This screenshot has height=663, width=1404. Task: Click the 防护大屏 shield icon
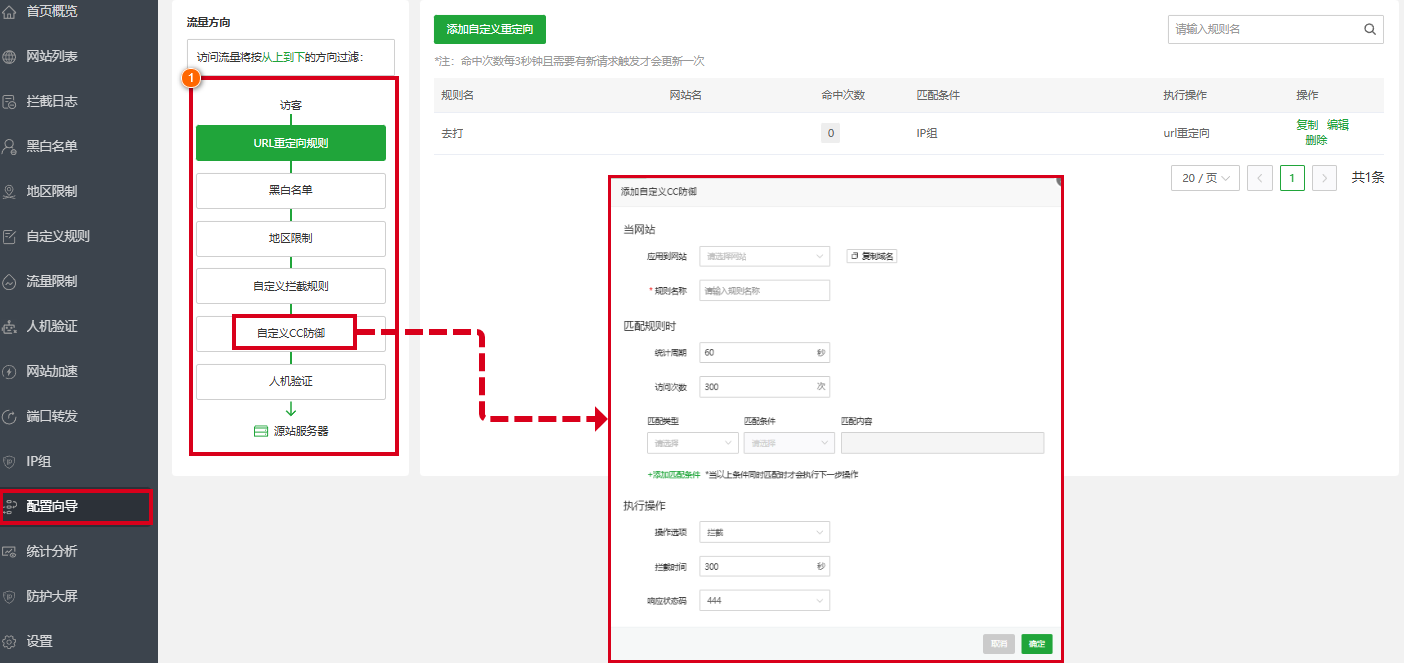click(x=10, y=596)
